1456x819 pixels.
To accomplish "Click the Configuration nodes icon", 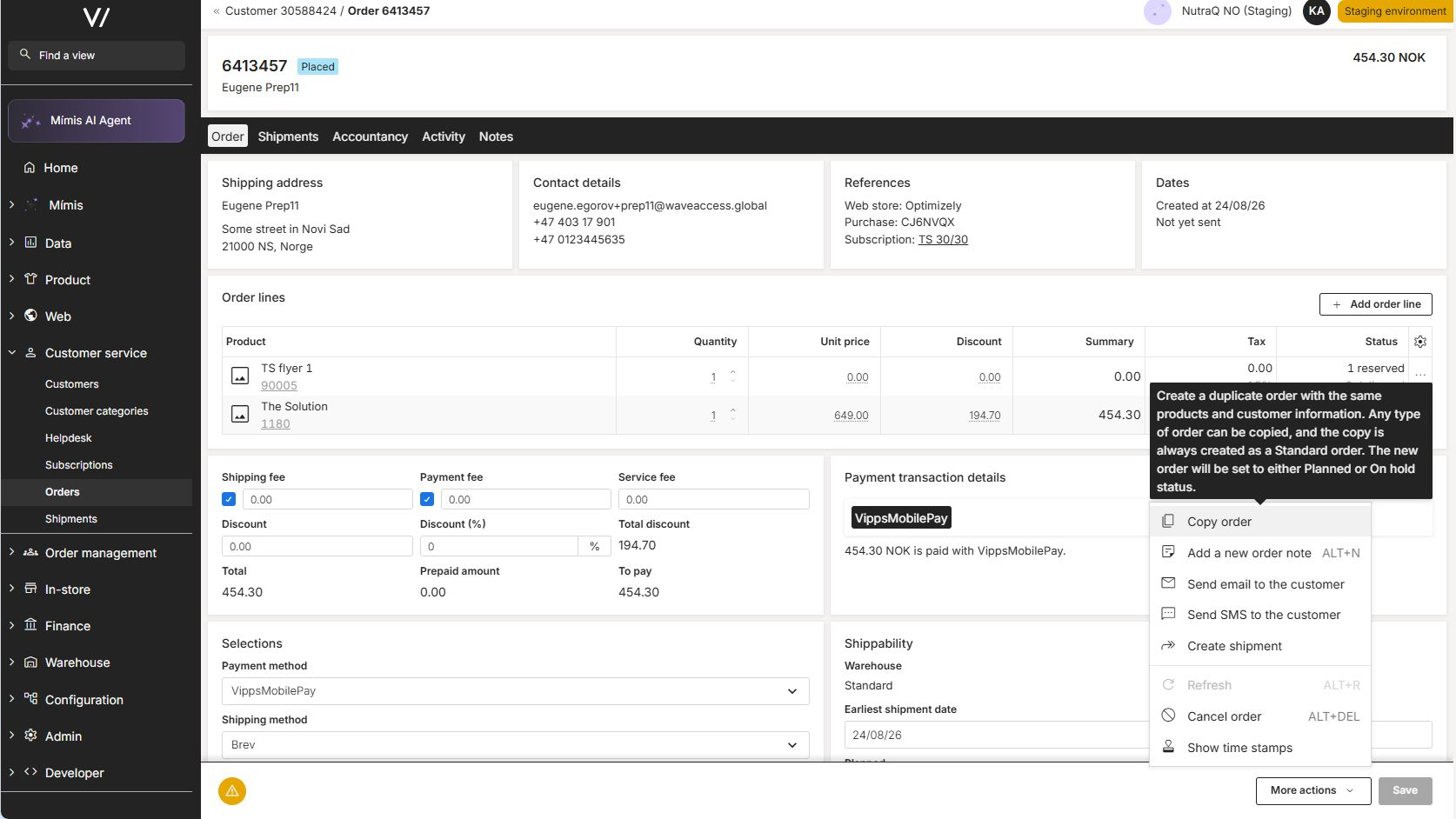I will [30, 699].
